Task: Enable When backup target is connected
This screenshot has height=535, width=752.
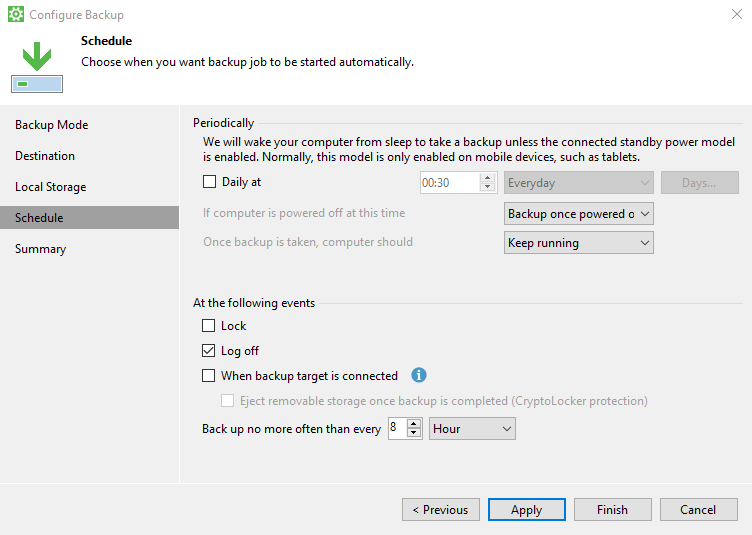Action: pos(209,376)
